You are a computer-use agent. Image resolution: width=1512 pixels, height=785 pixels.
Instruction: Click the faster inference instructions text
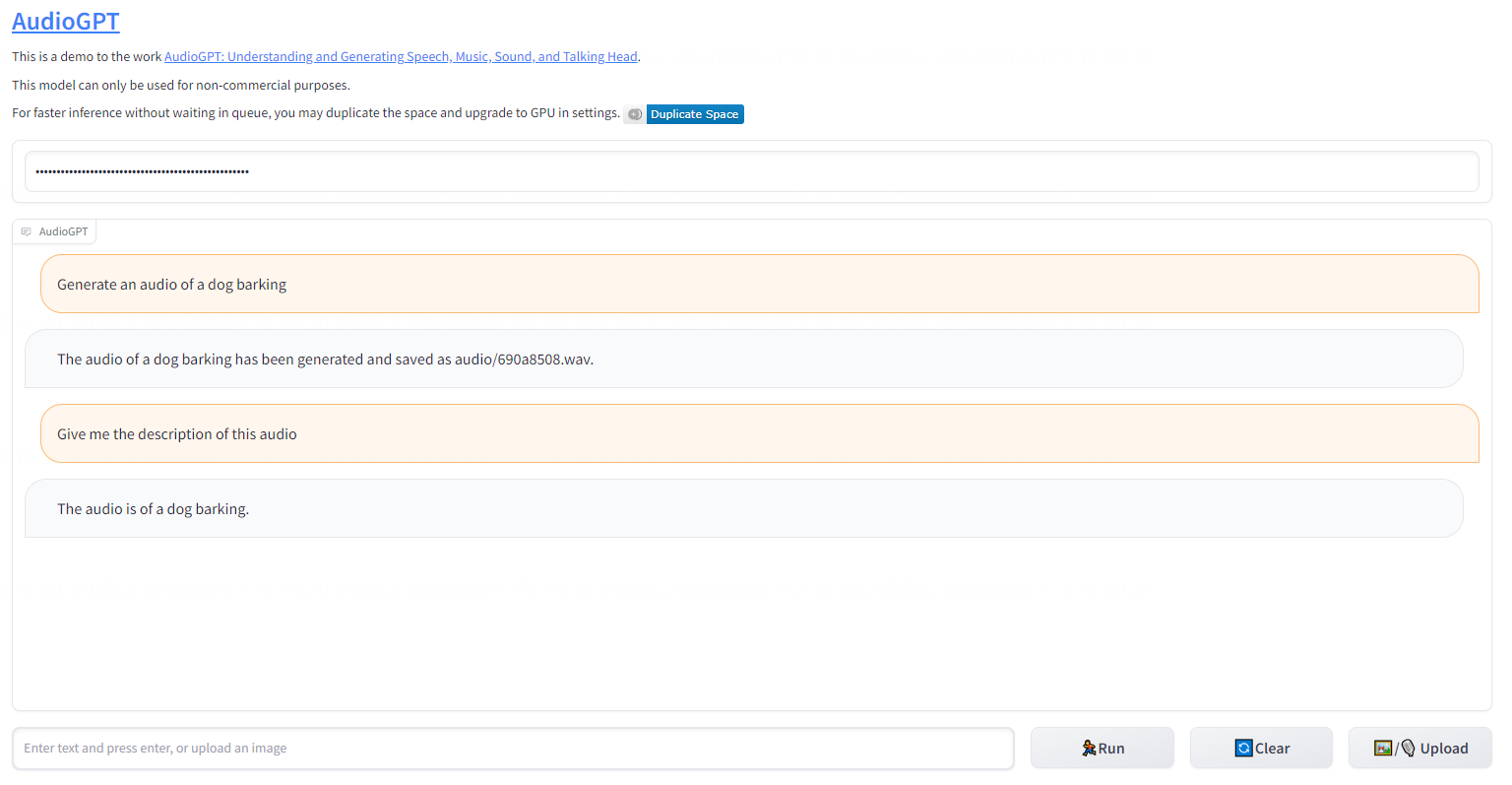click(316, 113)
